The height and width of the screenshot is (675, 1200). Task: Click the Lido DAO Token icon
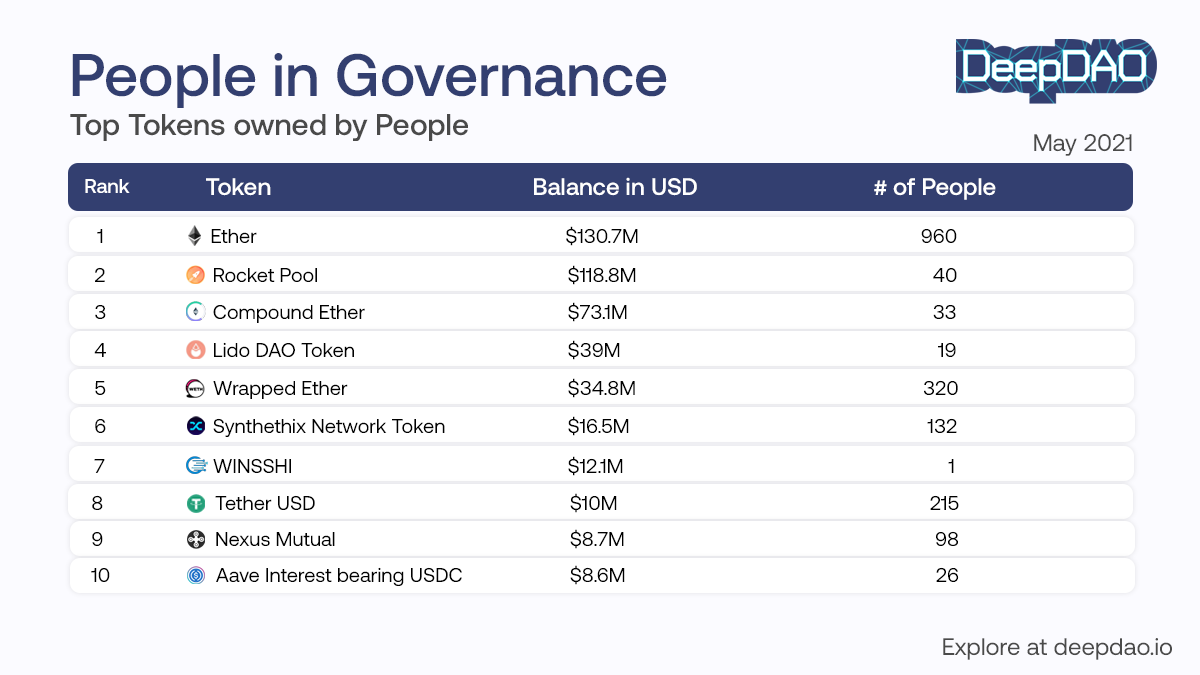[195, 350]
